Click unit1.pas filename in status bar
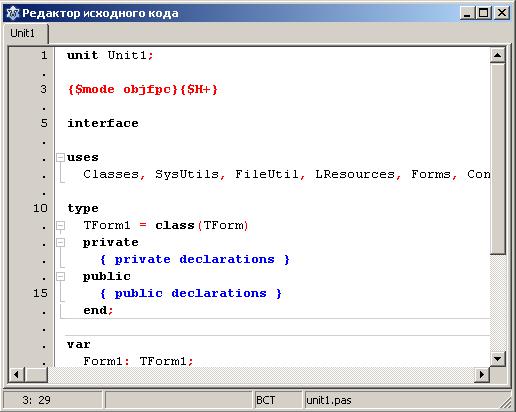The height and width of the screenshot is (412, 516). pos(329,400)
